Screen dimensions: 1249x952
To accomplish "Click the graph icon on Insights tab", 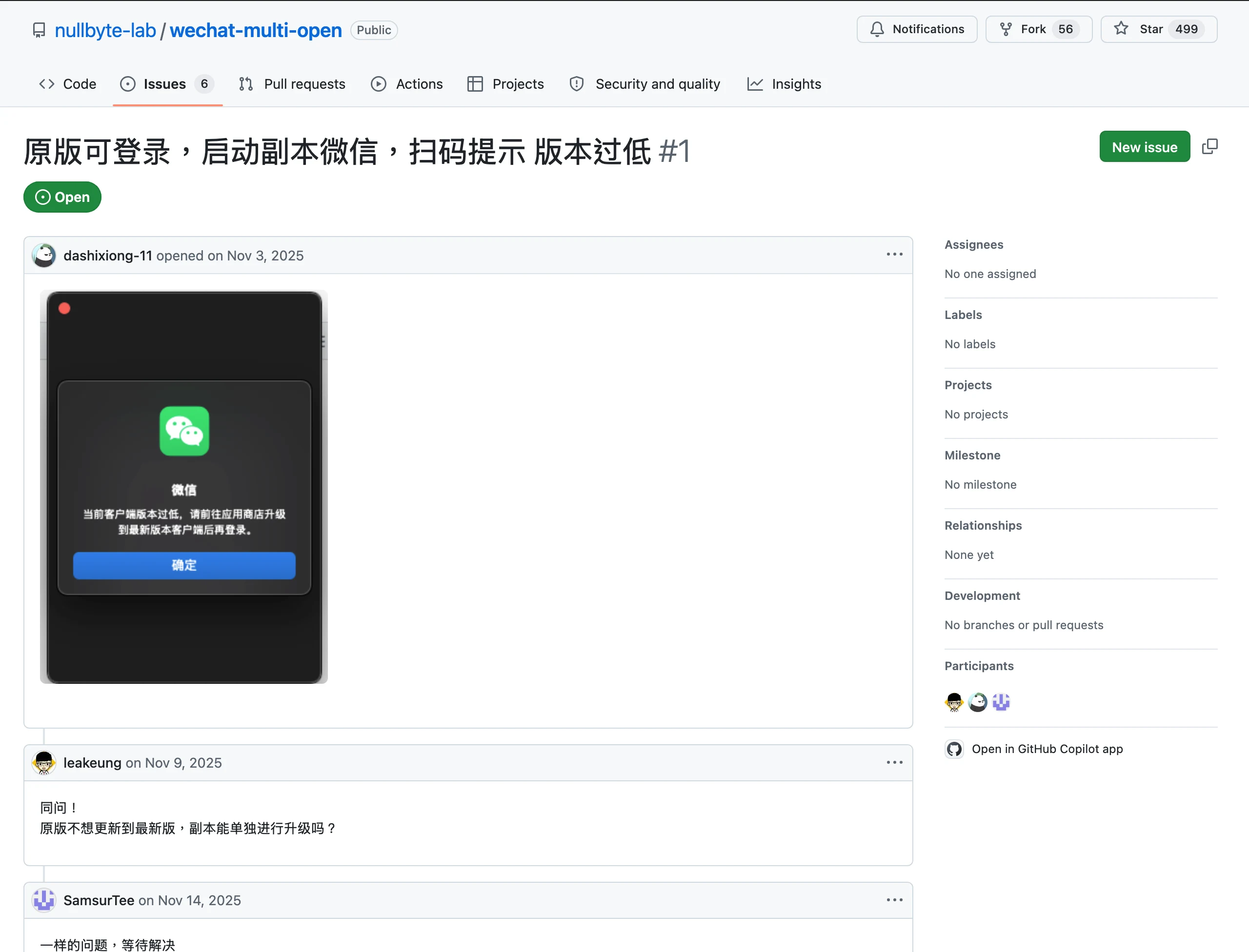I will pyautogui.click(x=755, y=84).
